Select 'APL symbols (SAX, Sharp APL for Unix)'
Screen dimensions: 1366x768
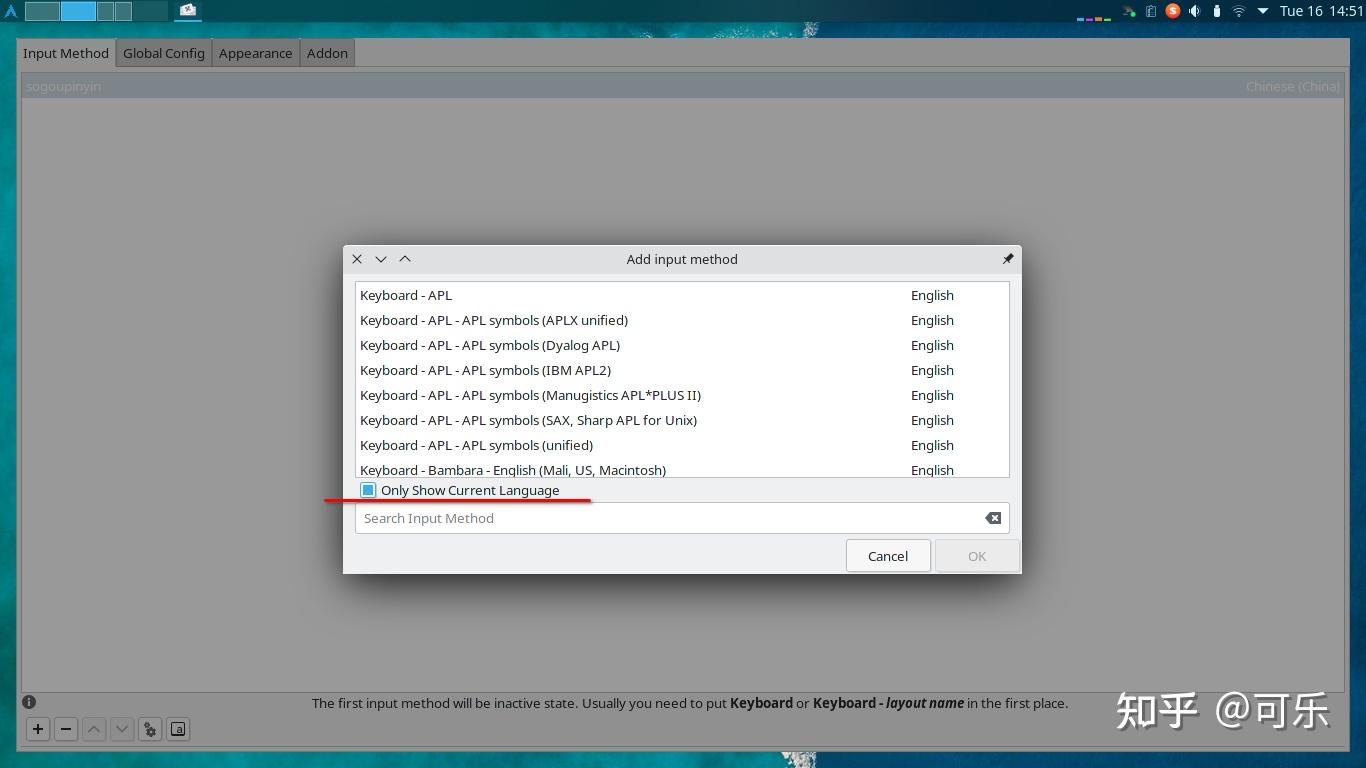click(682, 420)
